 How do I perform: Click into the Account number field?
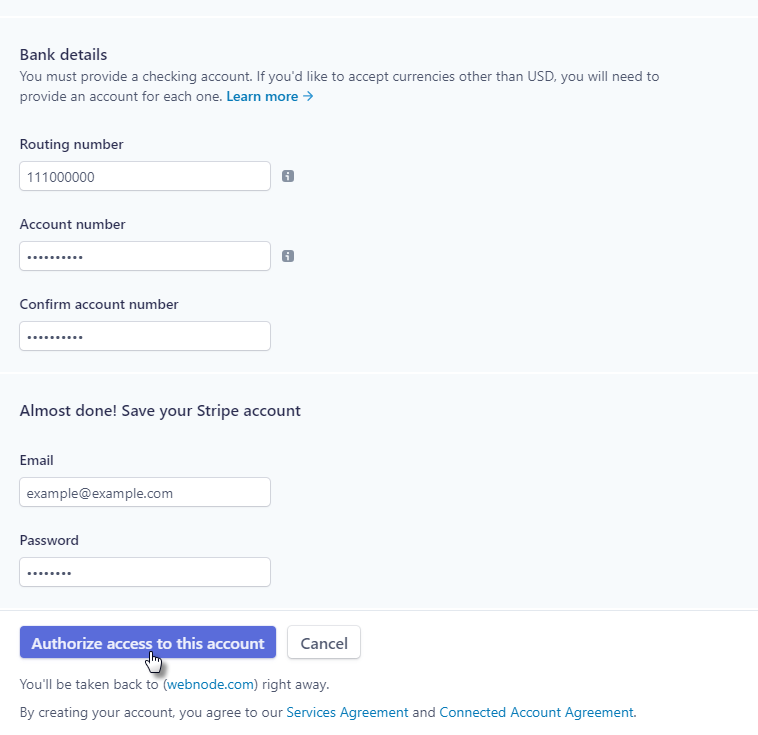click(145, 256)
